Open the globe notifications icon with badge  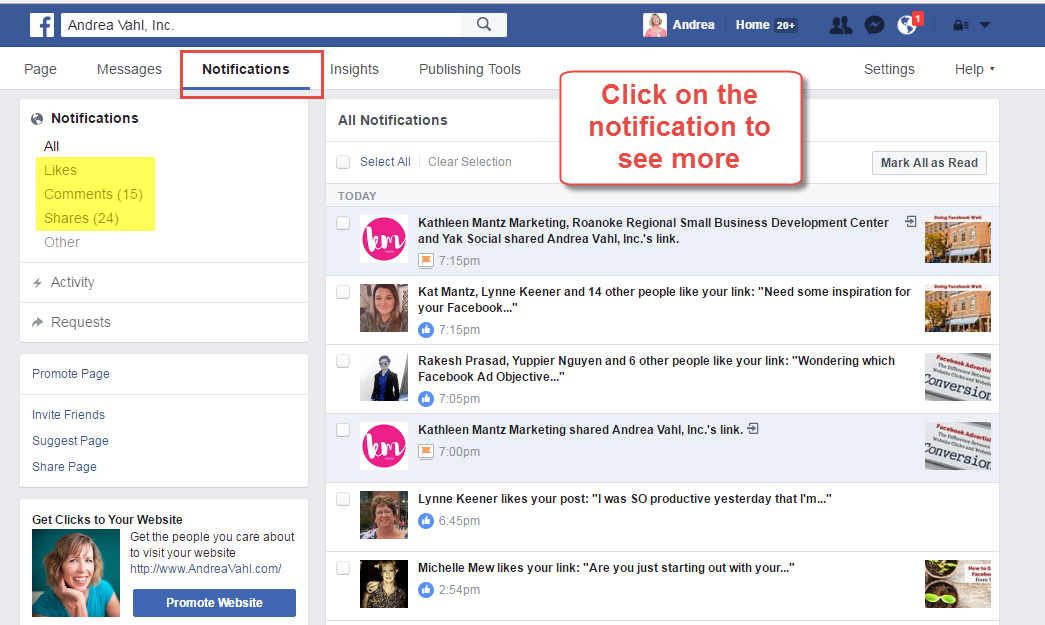click(908, 25)
